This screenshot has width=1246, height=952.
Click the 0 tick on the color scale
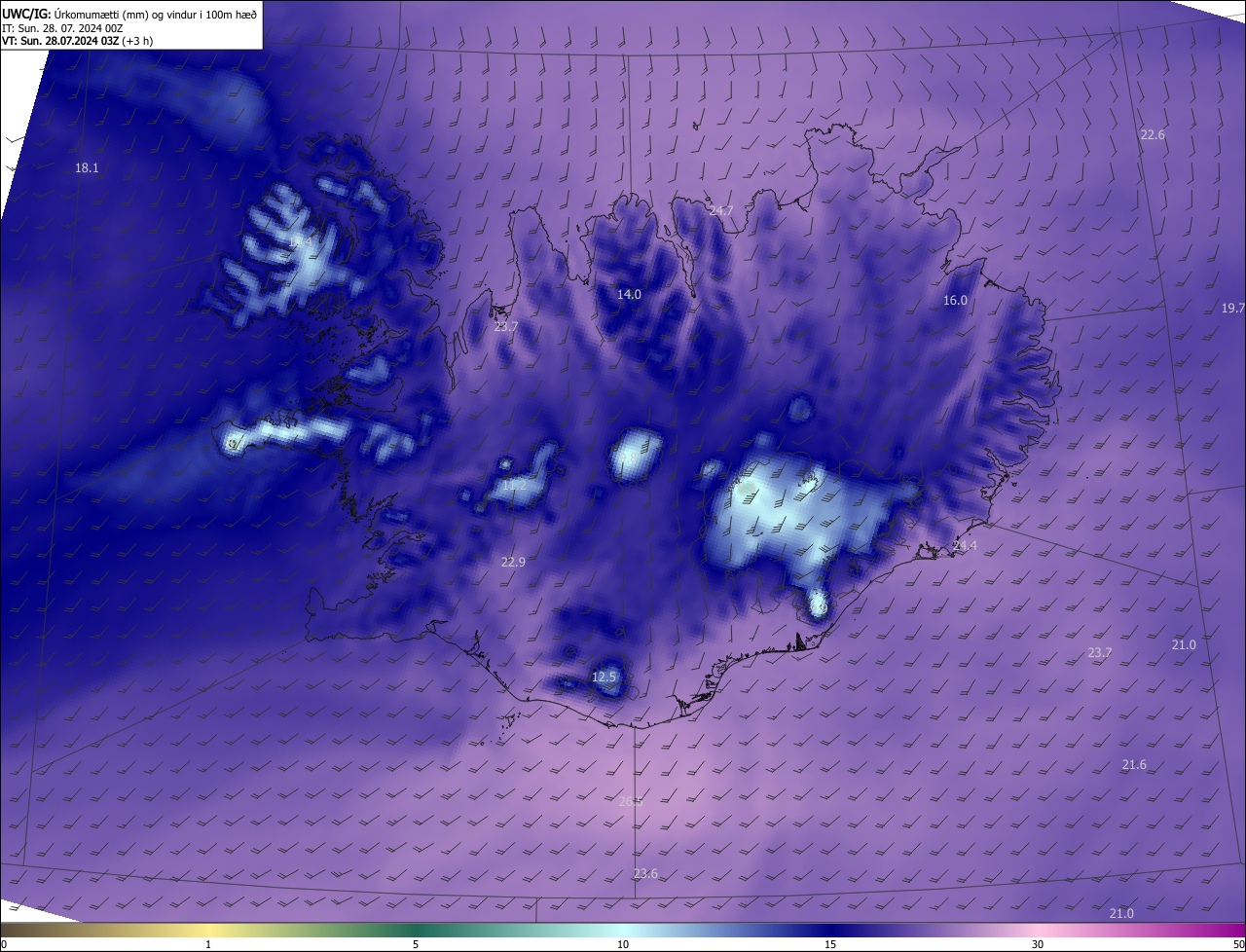(x=3, y=944)
